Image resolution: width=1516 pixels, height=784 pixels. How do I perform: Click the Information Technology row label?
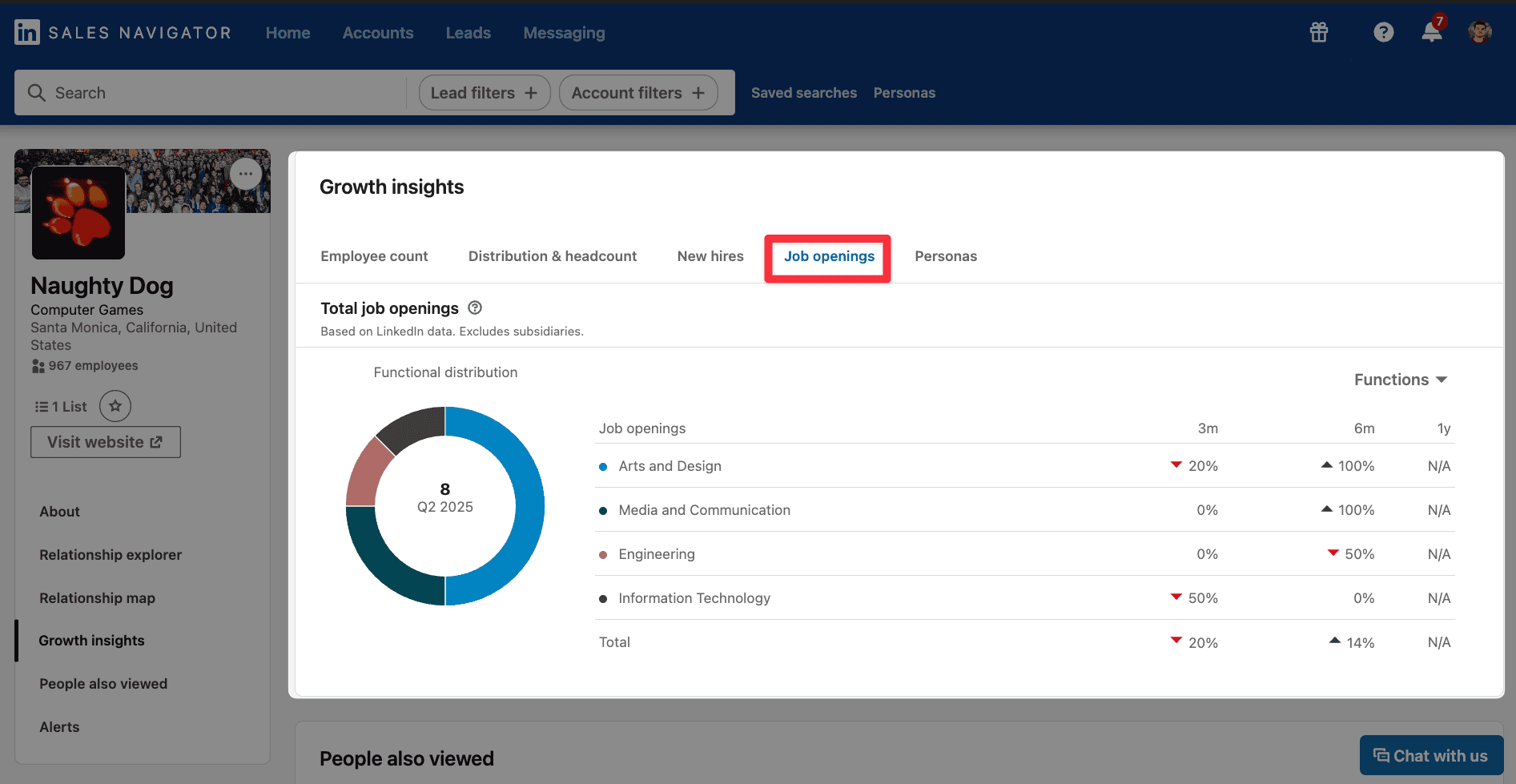tap(694, 598)
